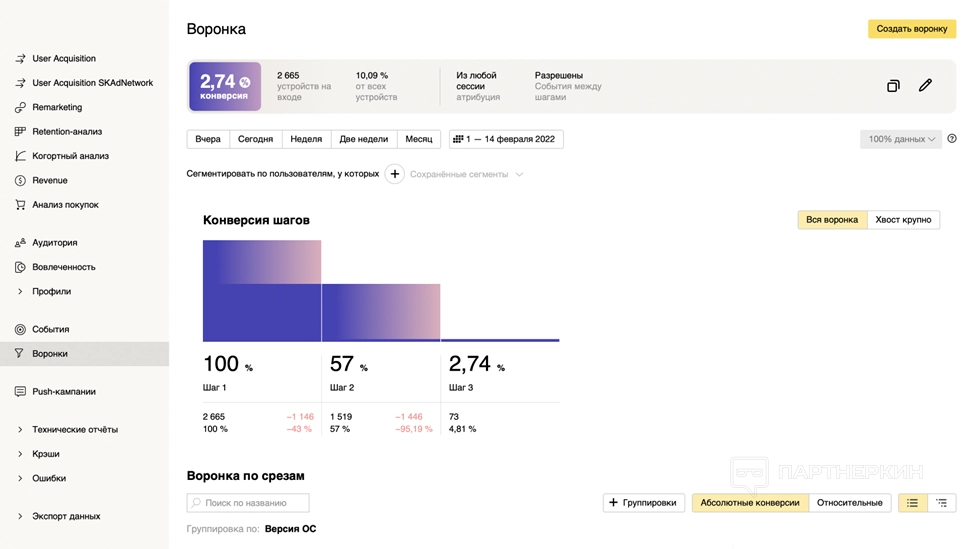Viewport: 974px width, 549px height.
Task: Select Относительные conversions mode
Action: (849, 503)
